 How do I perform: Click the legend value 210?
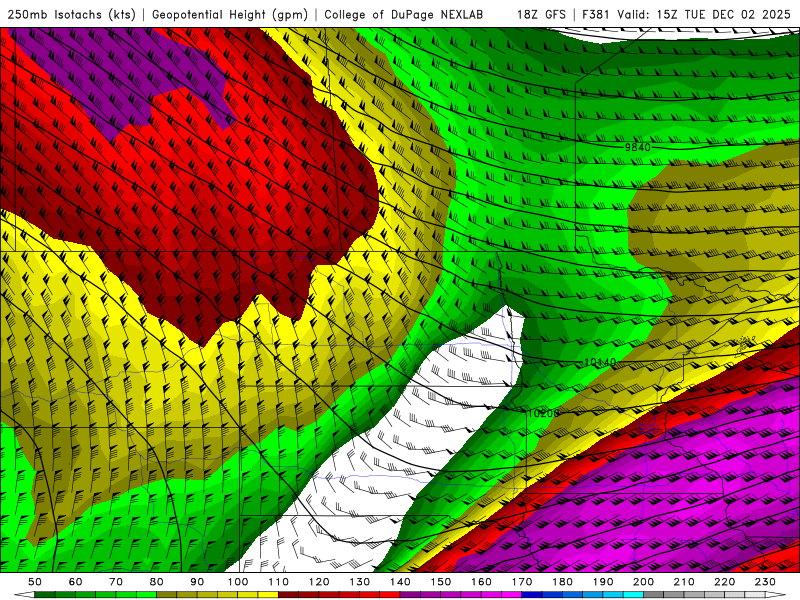coord(684,582)
